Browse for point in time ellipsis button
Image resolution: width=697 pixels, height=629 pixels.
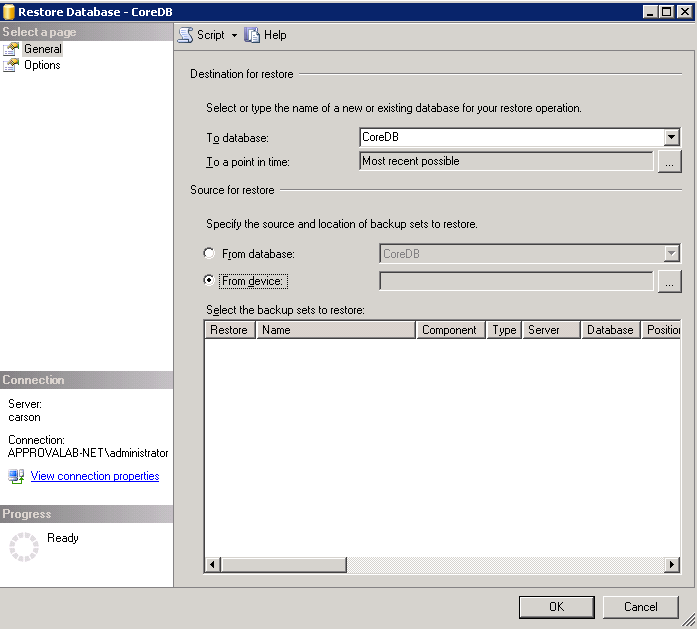[x=669, y=161]
